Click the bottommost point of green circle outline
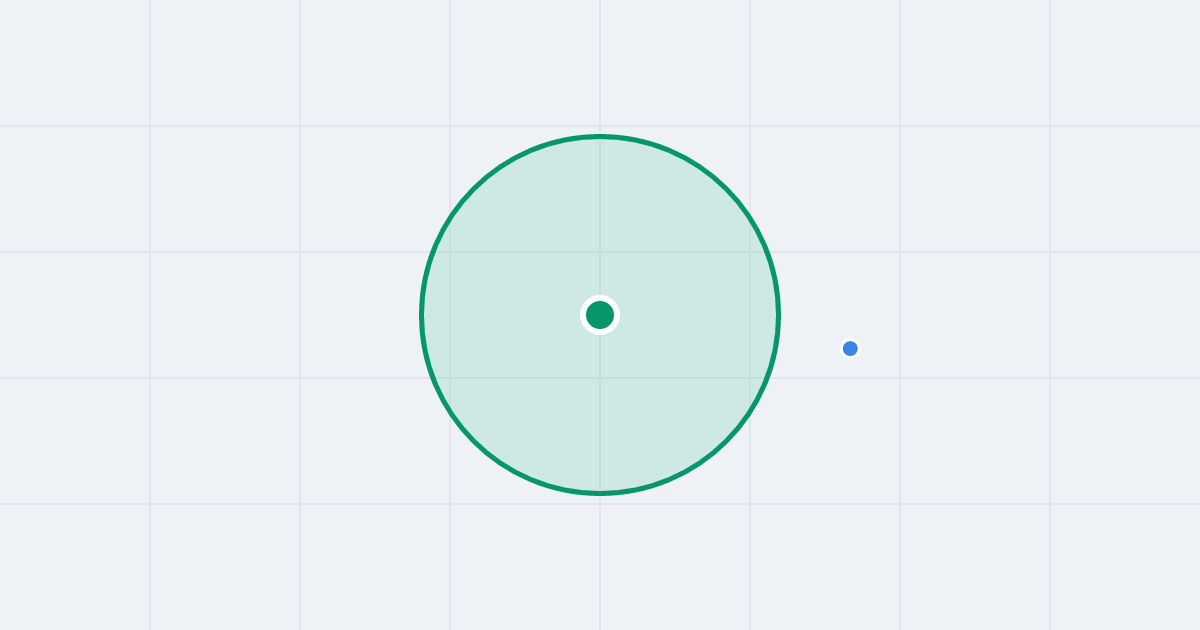This screenshot has width=1200, height=630. (x=600, y=493)
